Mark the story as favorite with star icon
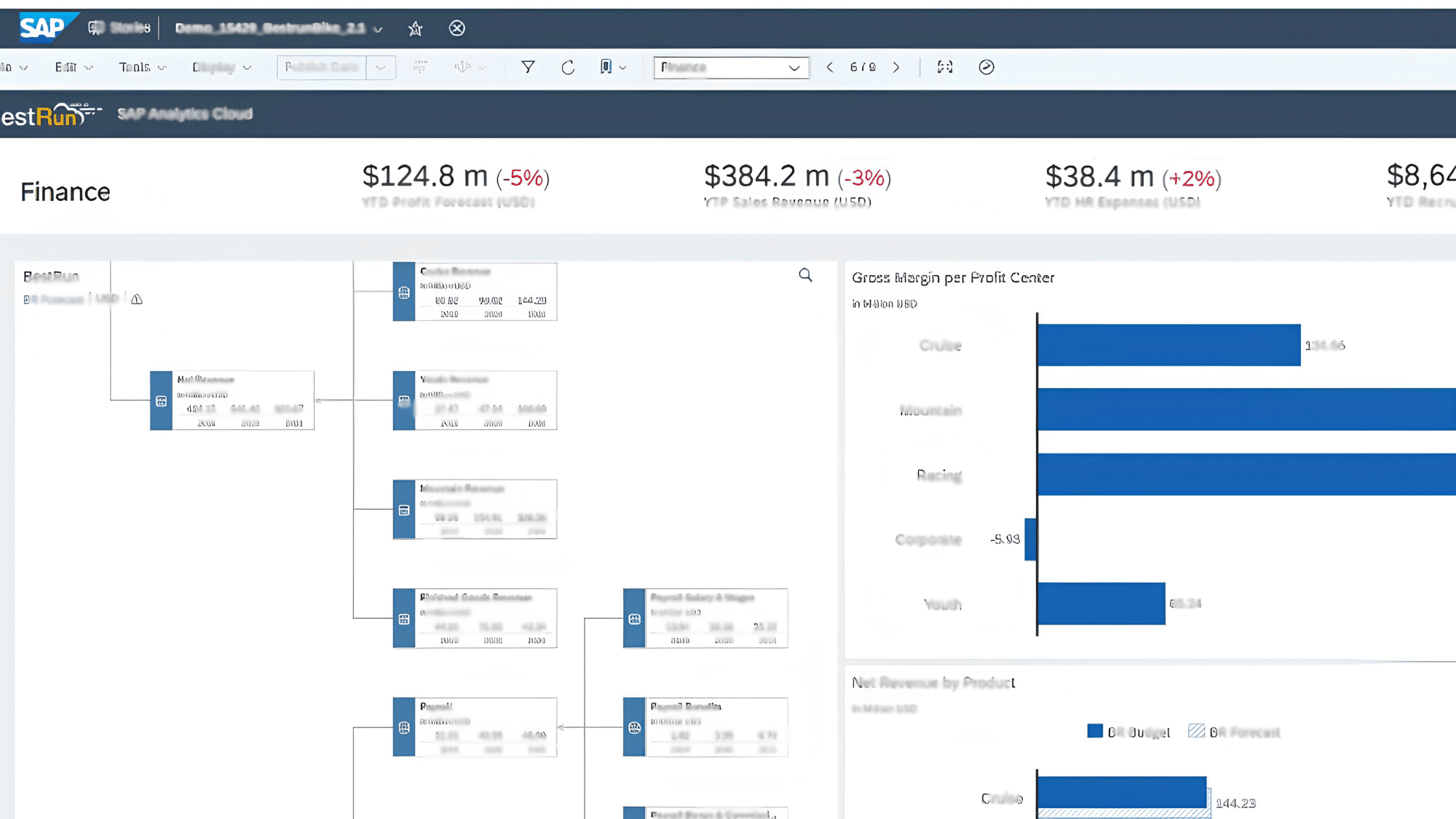Screen dimensions: 1456x819 (415, 28)
